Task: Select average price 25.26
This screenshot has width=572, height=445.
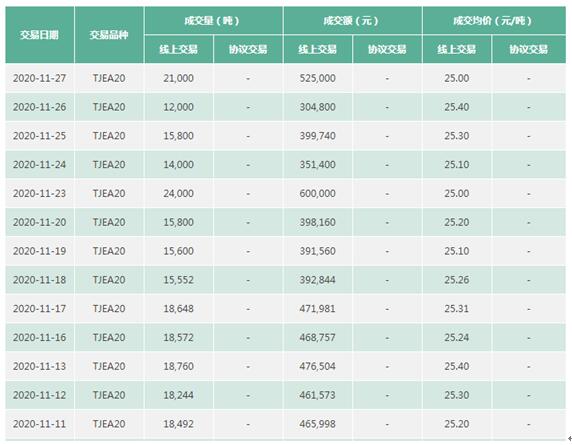Action: click(457, 280)
